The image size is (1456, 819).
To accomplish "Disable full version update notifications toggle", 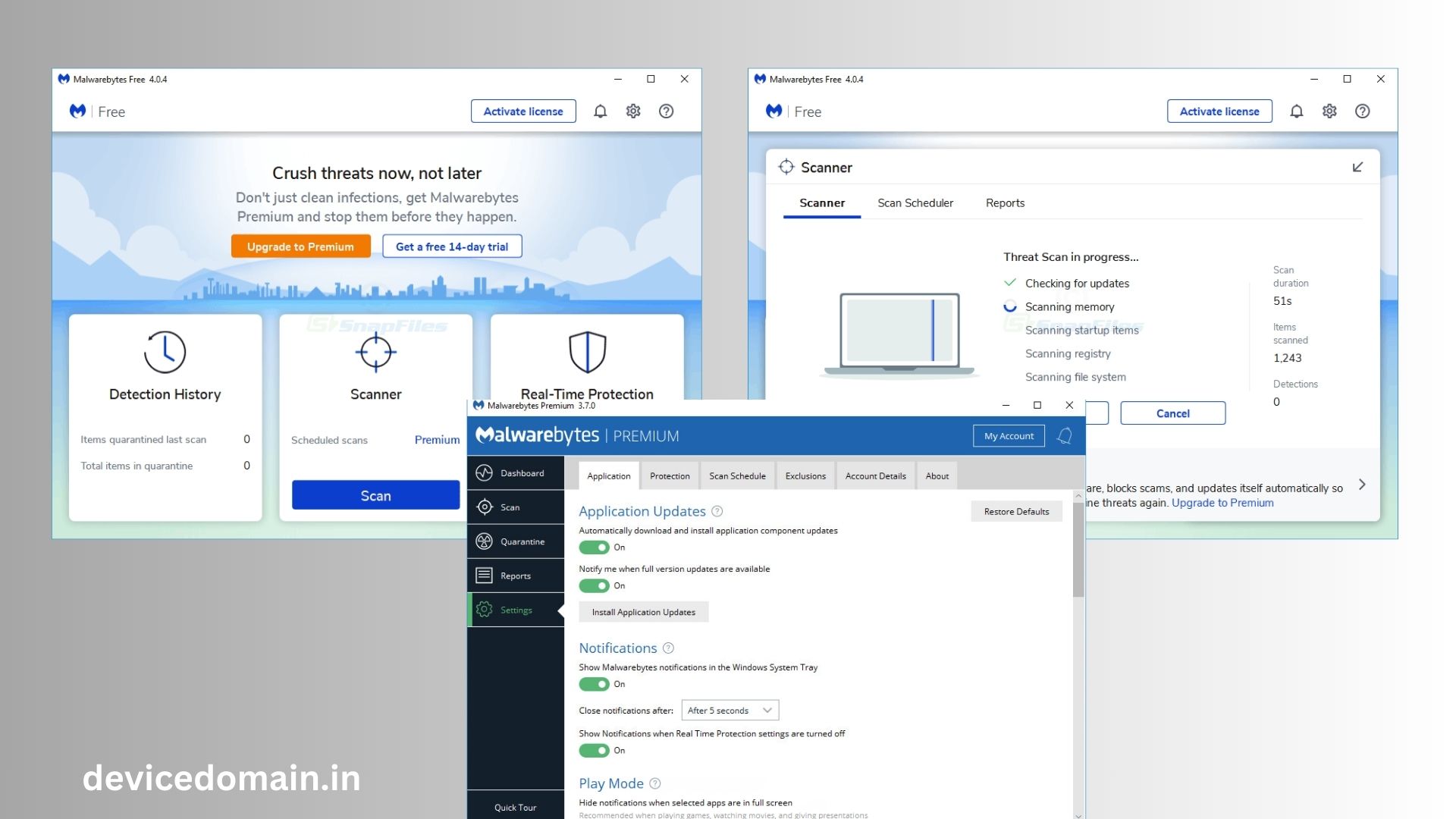I will [x=595, y=585].
